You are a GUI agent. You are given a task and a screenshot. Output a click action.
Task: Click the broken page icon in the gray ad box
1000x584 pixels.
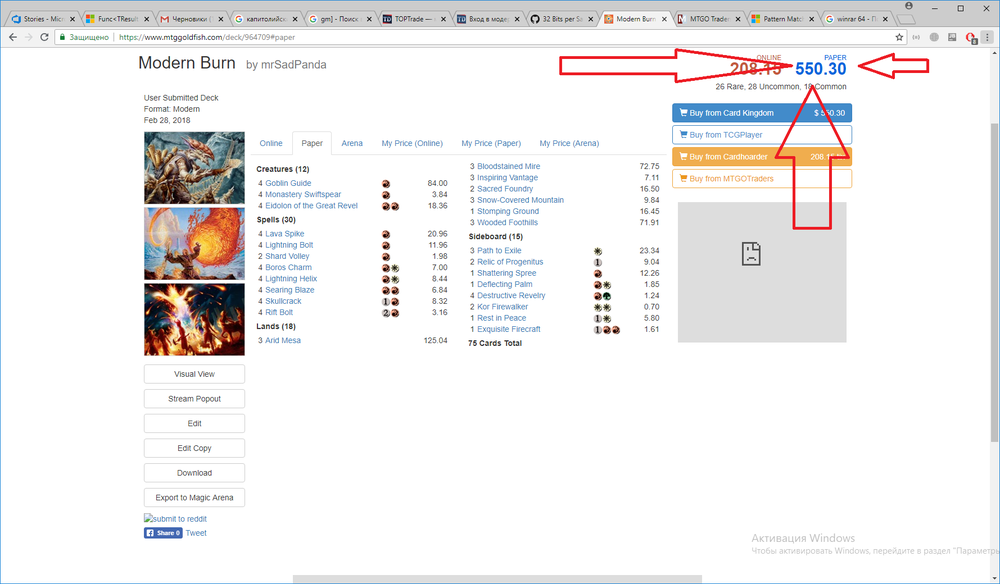point(748,253)
